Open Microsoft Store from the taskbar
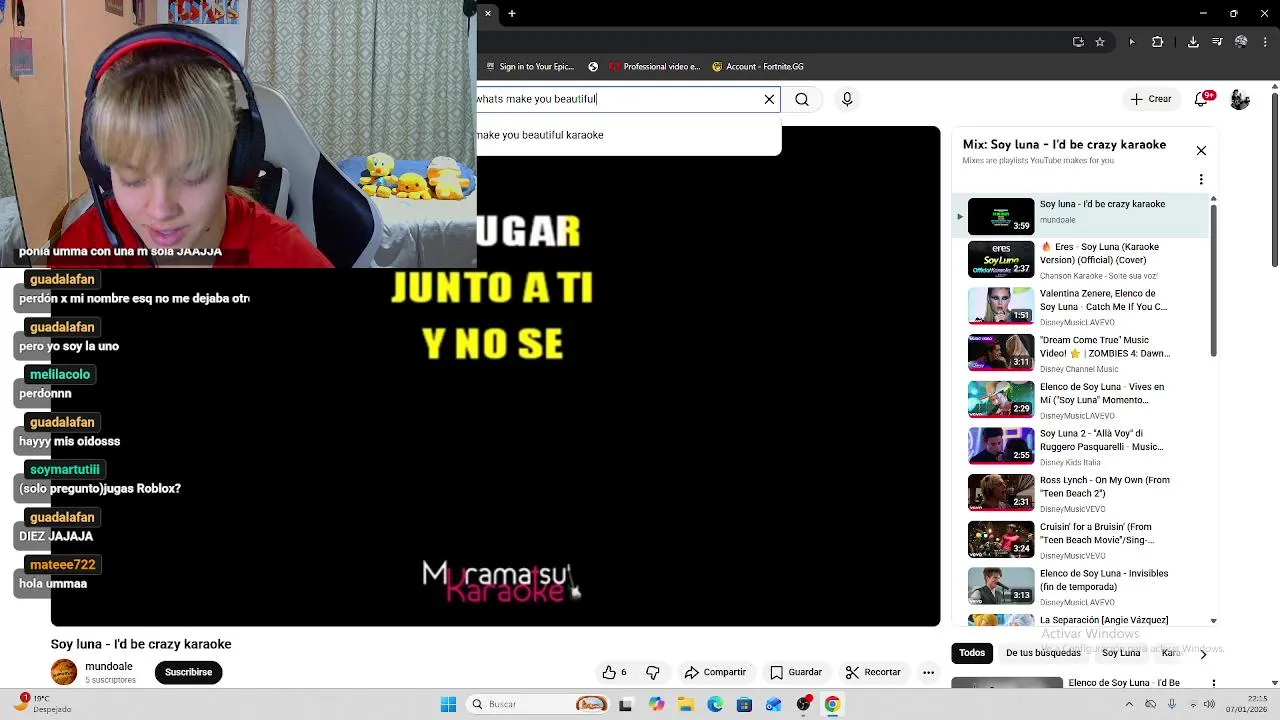 [x=744, y=704]
